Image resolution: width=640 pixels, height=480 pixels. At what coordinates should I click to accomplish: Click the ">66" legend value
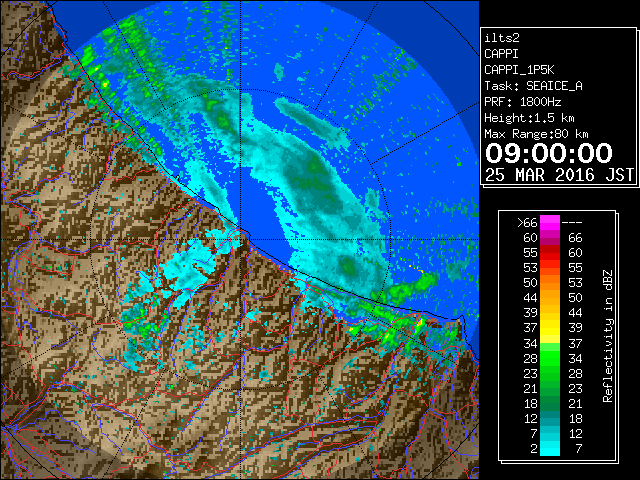point(527,223)
